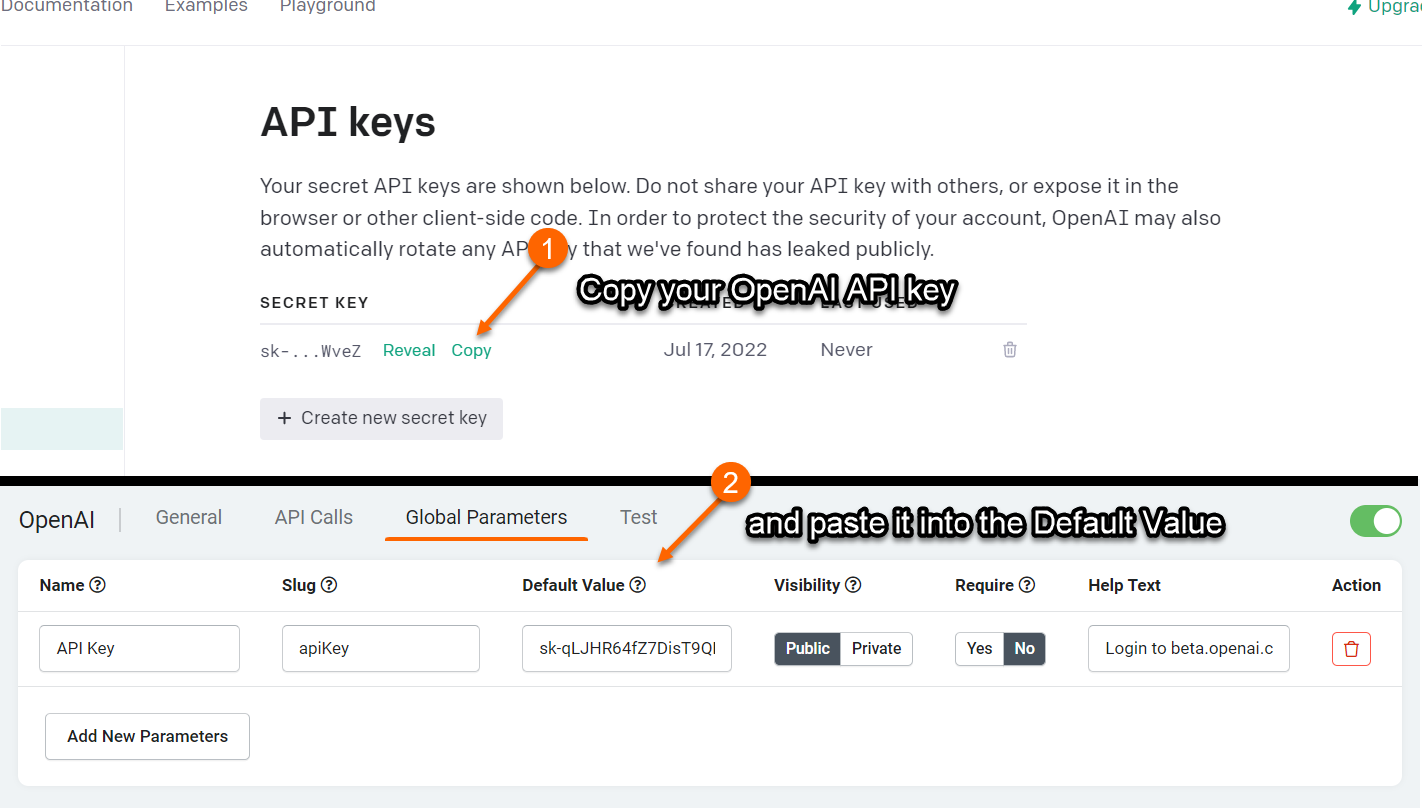Click the Default Value input field
Viewport: 1422px width, 808px height.
[x=627, y=649]
